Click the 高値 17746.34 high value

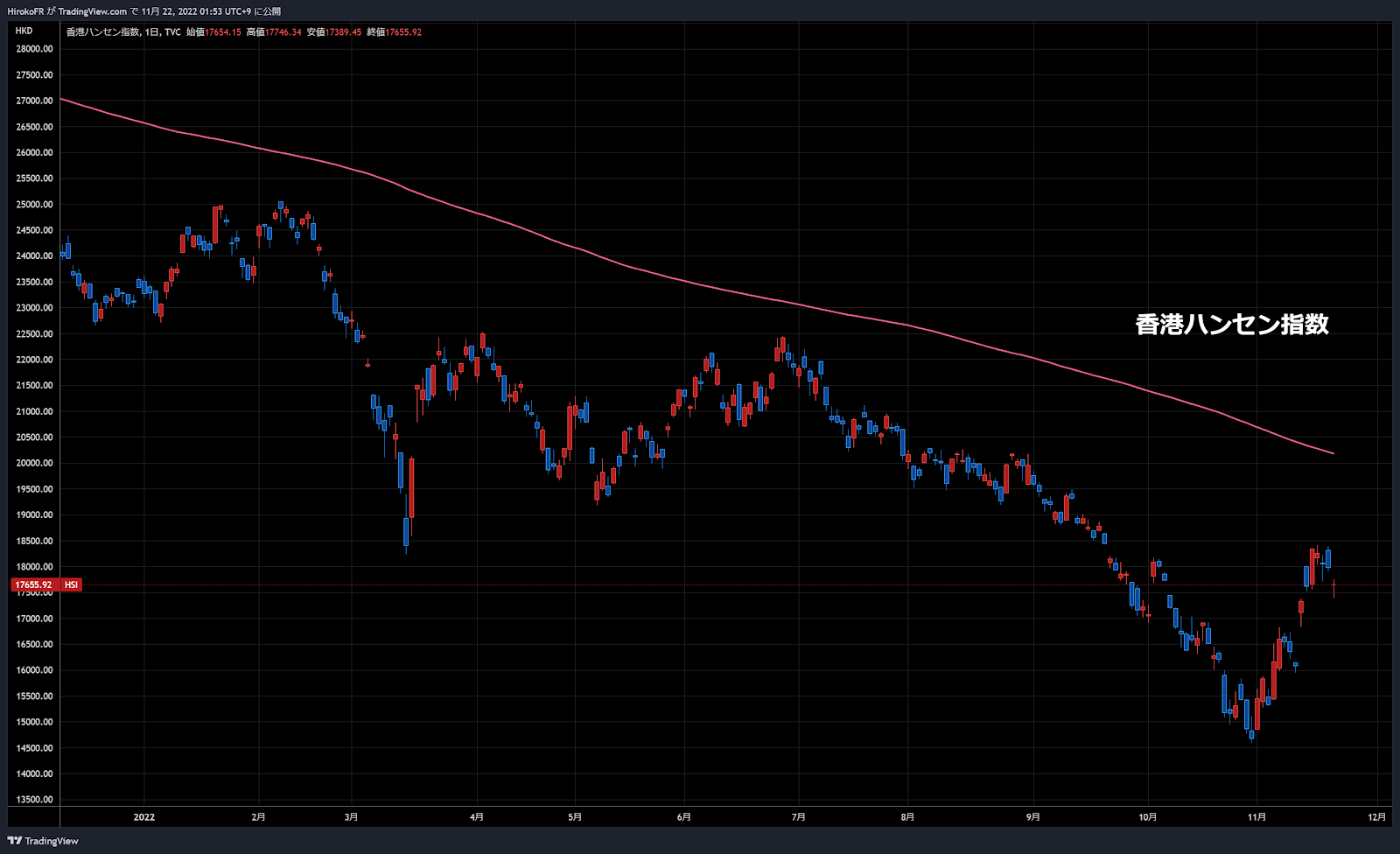(x=274, y=32)
